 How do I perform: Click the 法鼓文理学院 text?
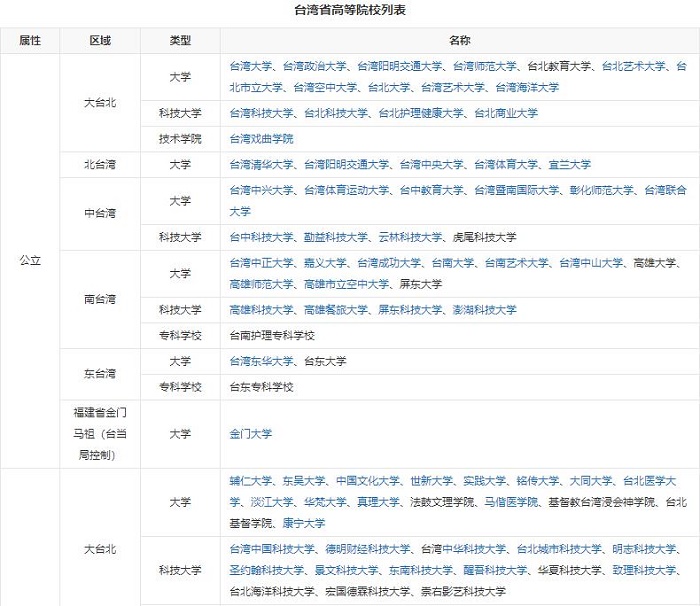pos(442,502)
